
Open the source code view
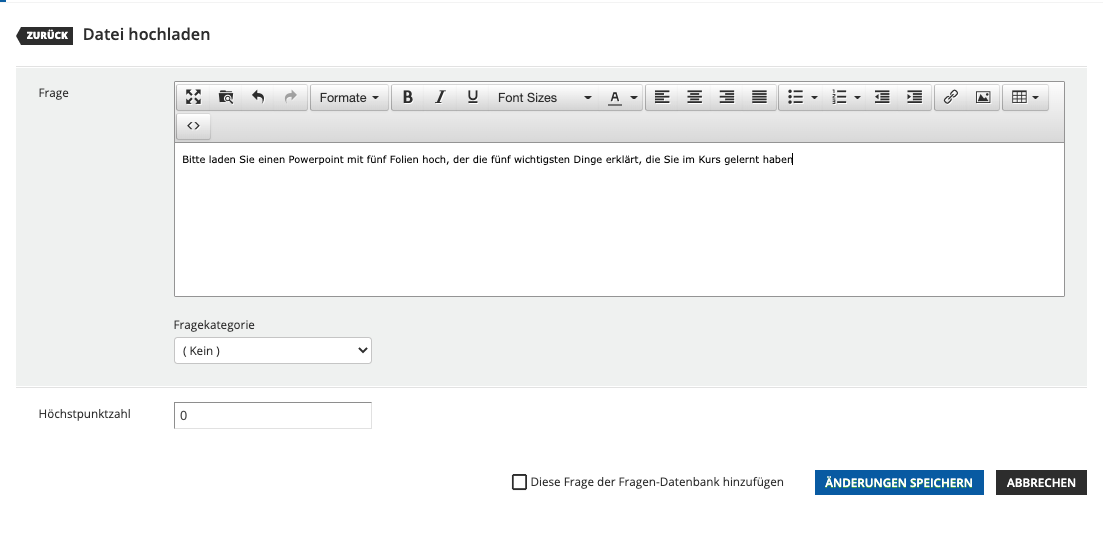194,126
